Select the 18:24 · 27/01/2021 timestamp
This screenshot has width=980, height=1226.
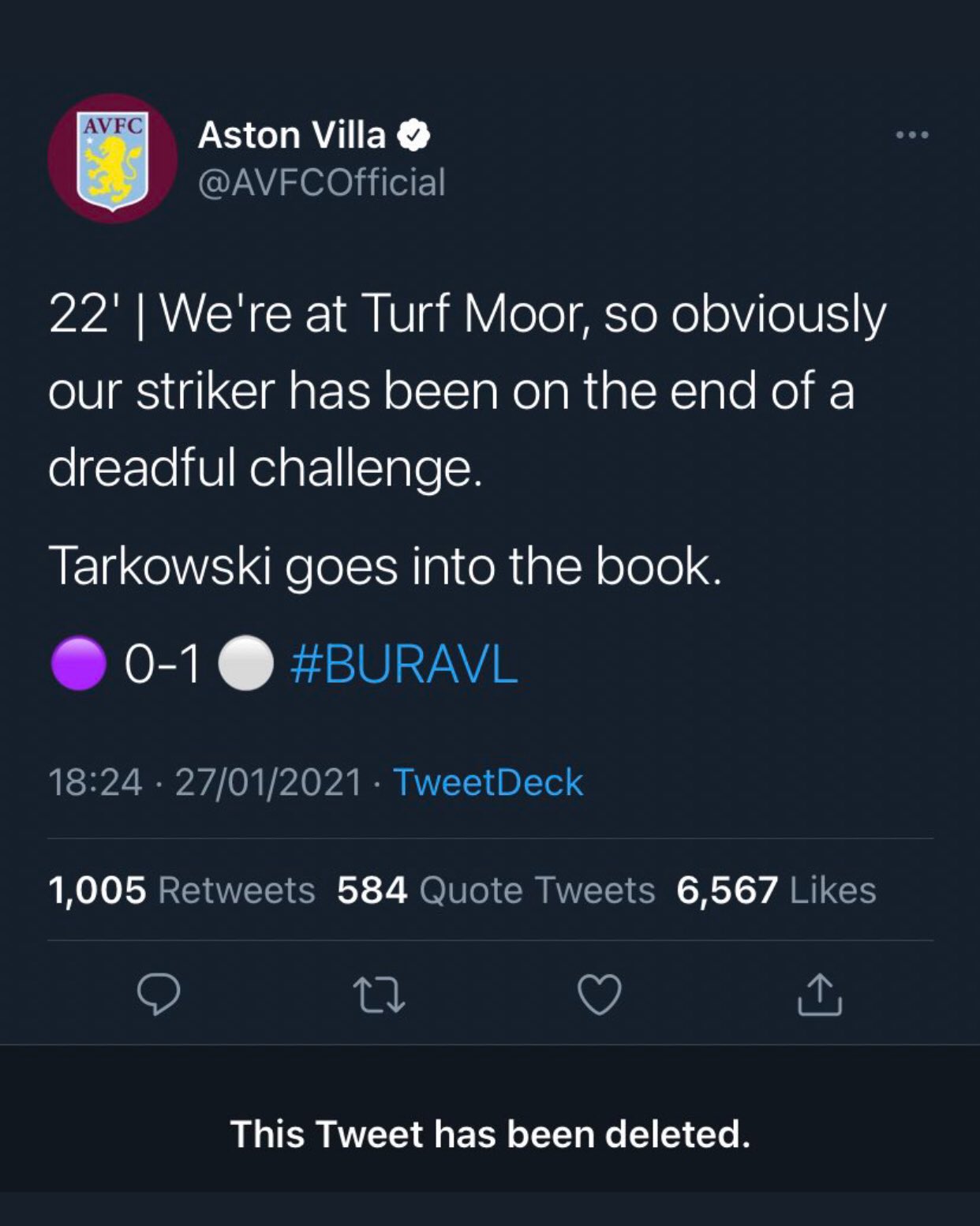(x=205, y=782)
